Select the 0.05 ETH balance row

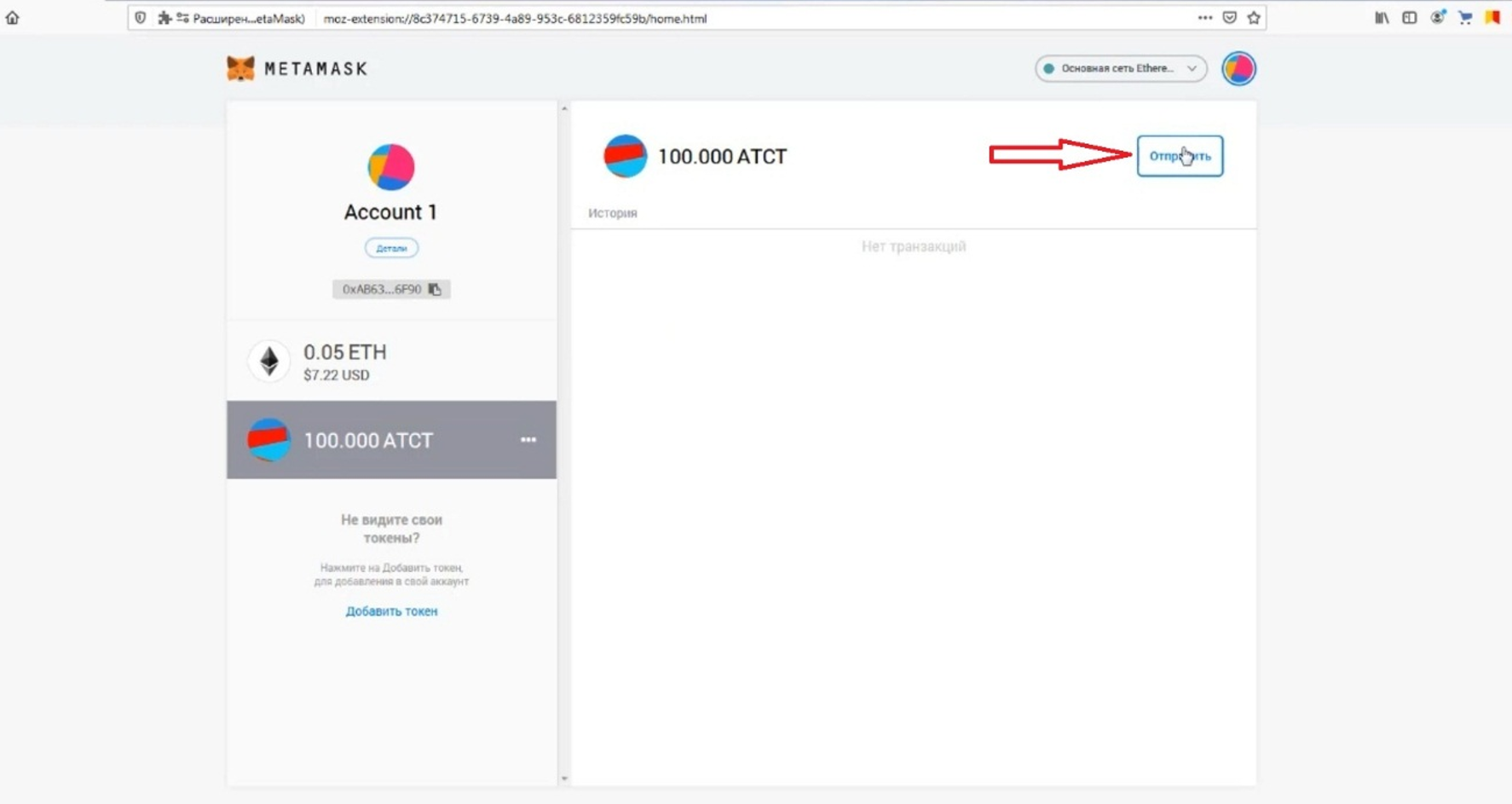[391, 362]
